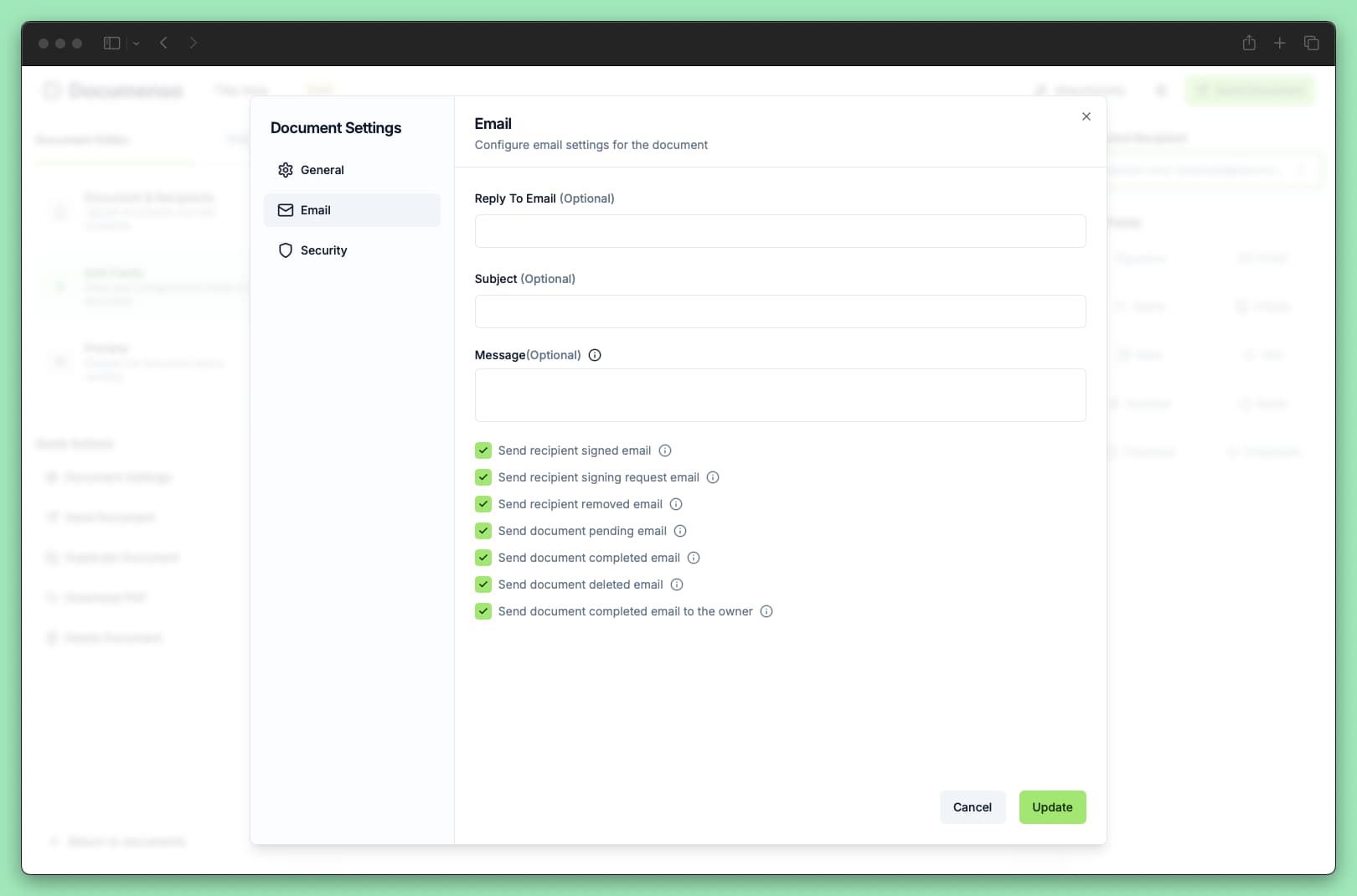This screenshot has width=1357, height=896.
Task: Click the browser Share icon
Action: click(x=1248, y=43)
